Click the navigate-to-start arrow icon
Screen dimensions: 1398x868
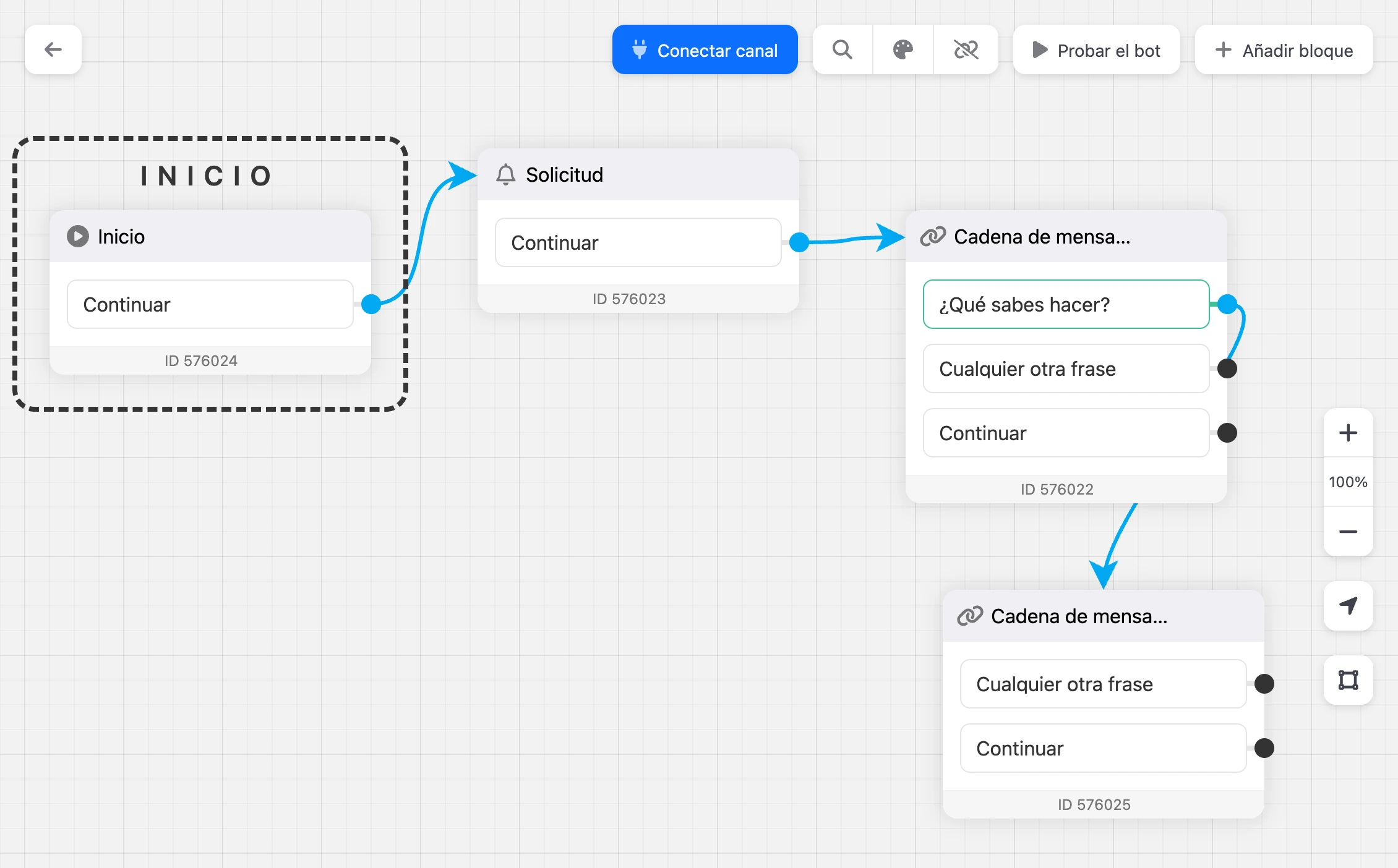click(x=1348, y=606)
